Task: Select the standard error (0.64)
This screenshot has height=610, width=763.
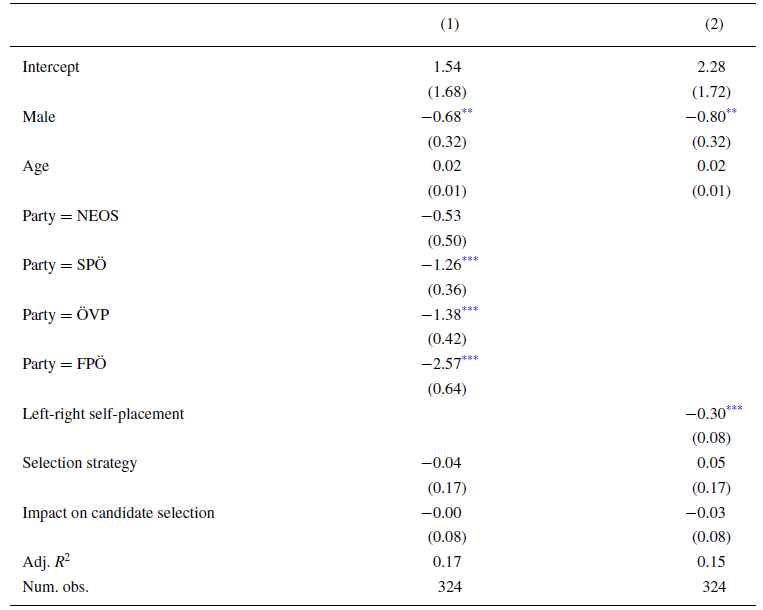Action: click(x=447, y=388)
